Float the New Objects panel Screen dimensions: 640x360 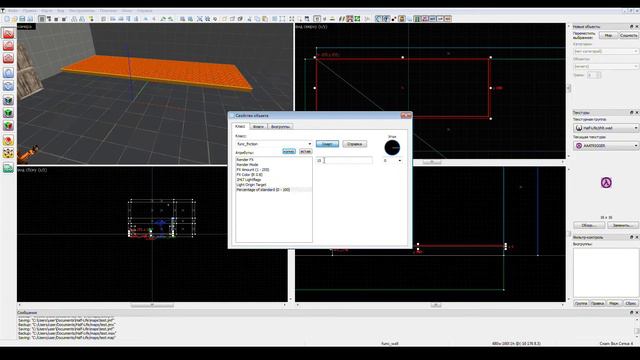(631, 27)
